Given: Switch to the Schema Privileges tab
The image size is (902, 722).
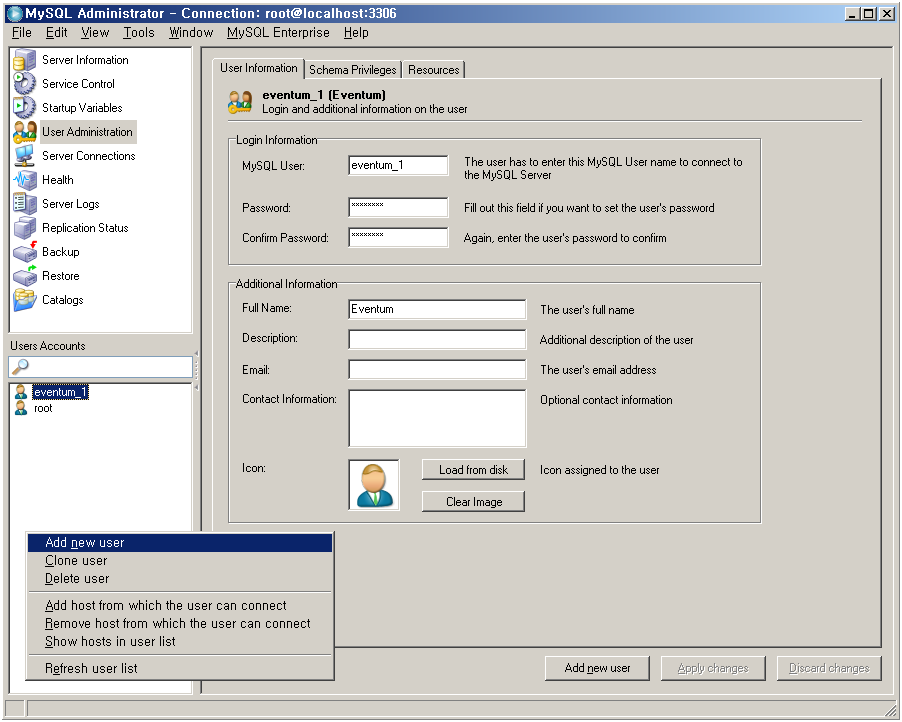Looking at the screenshot, I should coord(353,70).
